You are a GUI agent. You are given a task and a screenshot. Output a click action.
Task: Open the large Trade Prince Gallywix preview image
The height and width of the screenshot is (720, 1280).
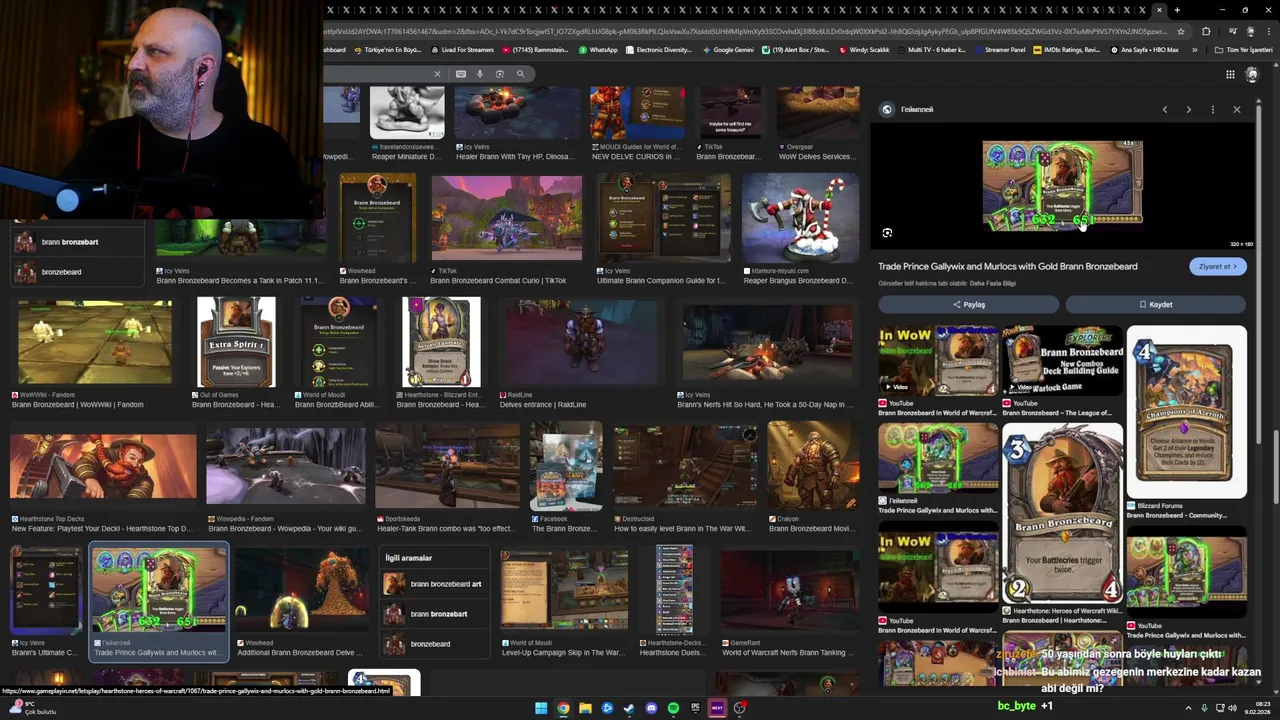pos(1062,185)
